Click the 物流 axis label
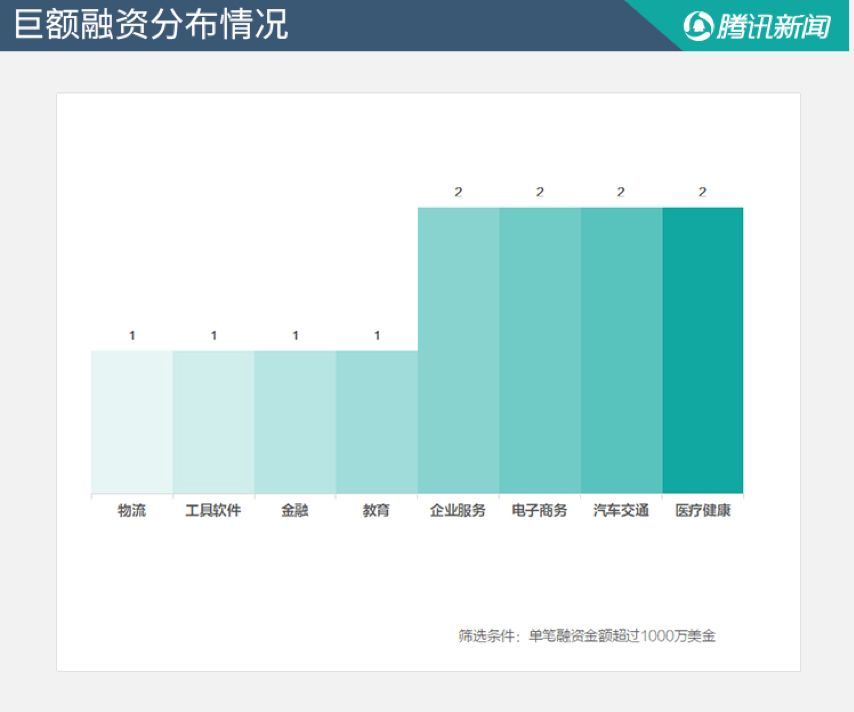 [x=132, y=510]
